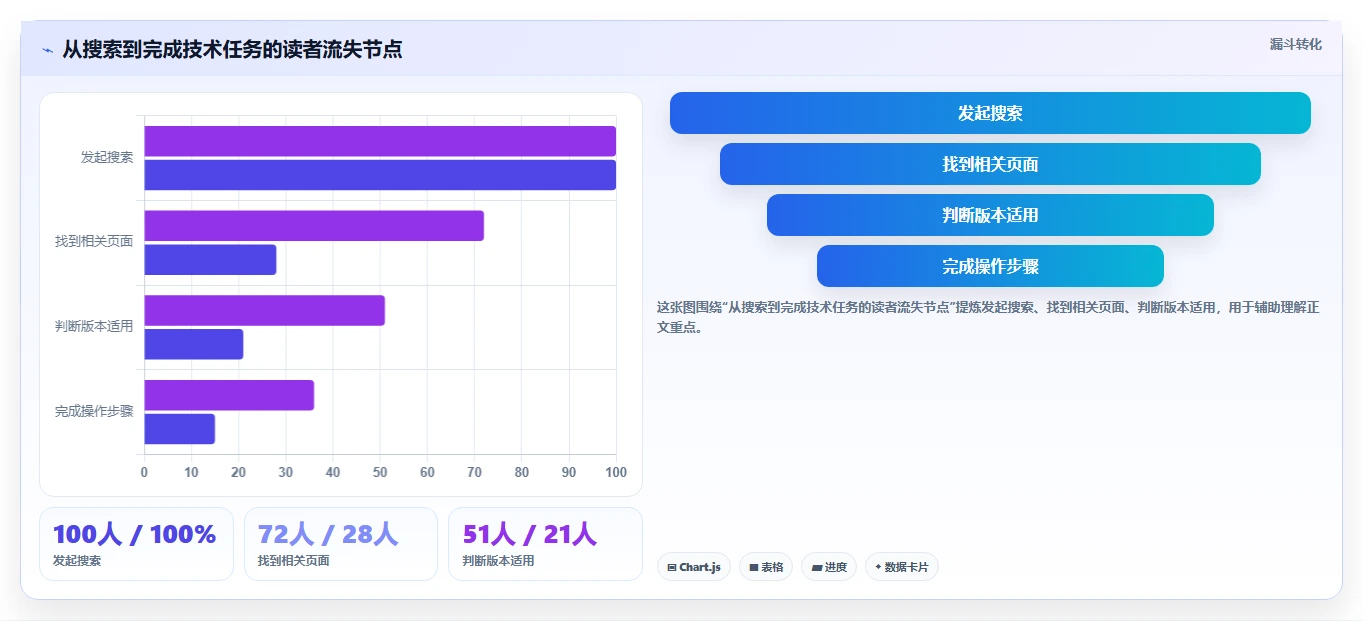Click the 表格 tag
1363x621 pixels.
pyautogui.click(x=766, y=567)
